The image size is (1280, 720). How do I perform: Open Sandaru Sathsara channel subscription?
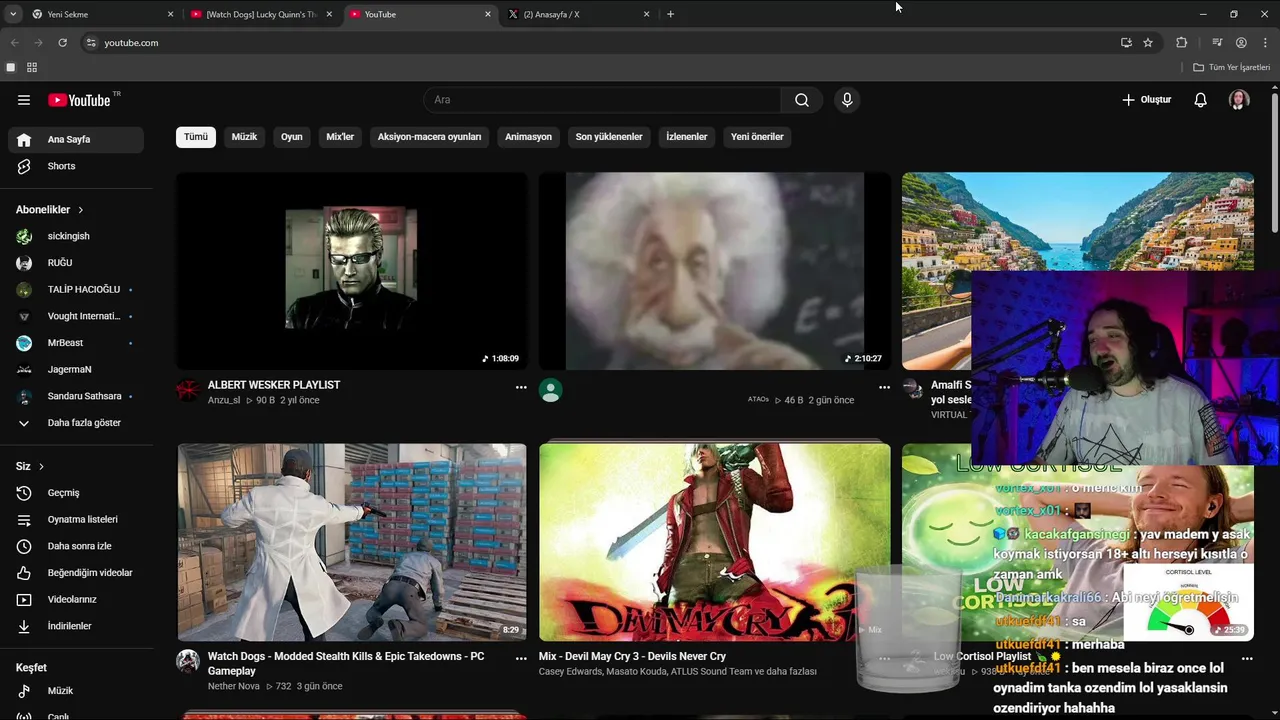(76, 396)
